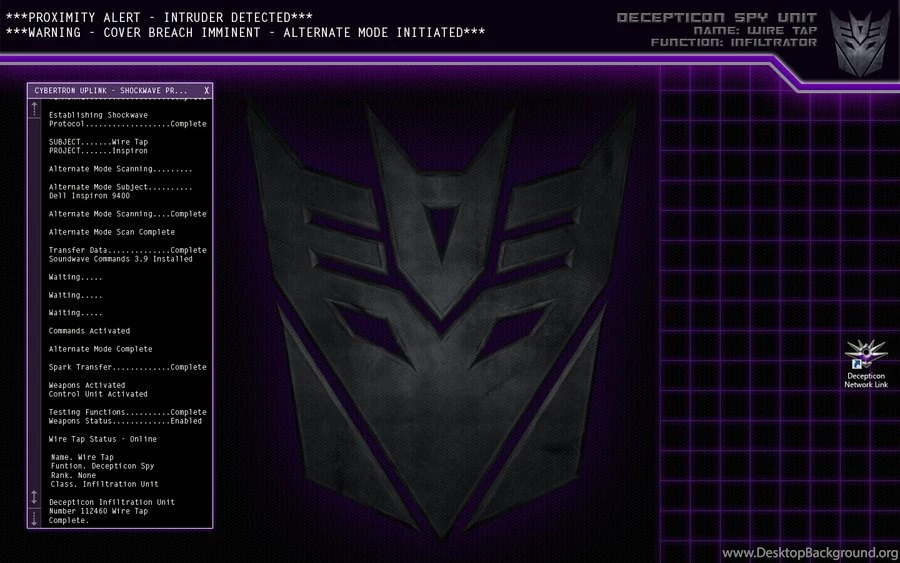Click the Cybertron Uplink panel title bar
Viewport: 900px width, 563px height.
[120, 91]
